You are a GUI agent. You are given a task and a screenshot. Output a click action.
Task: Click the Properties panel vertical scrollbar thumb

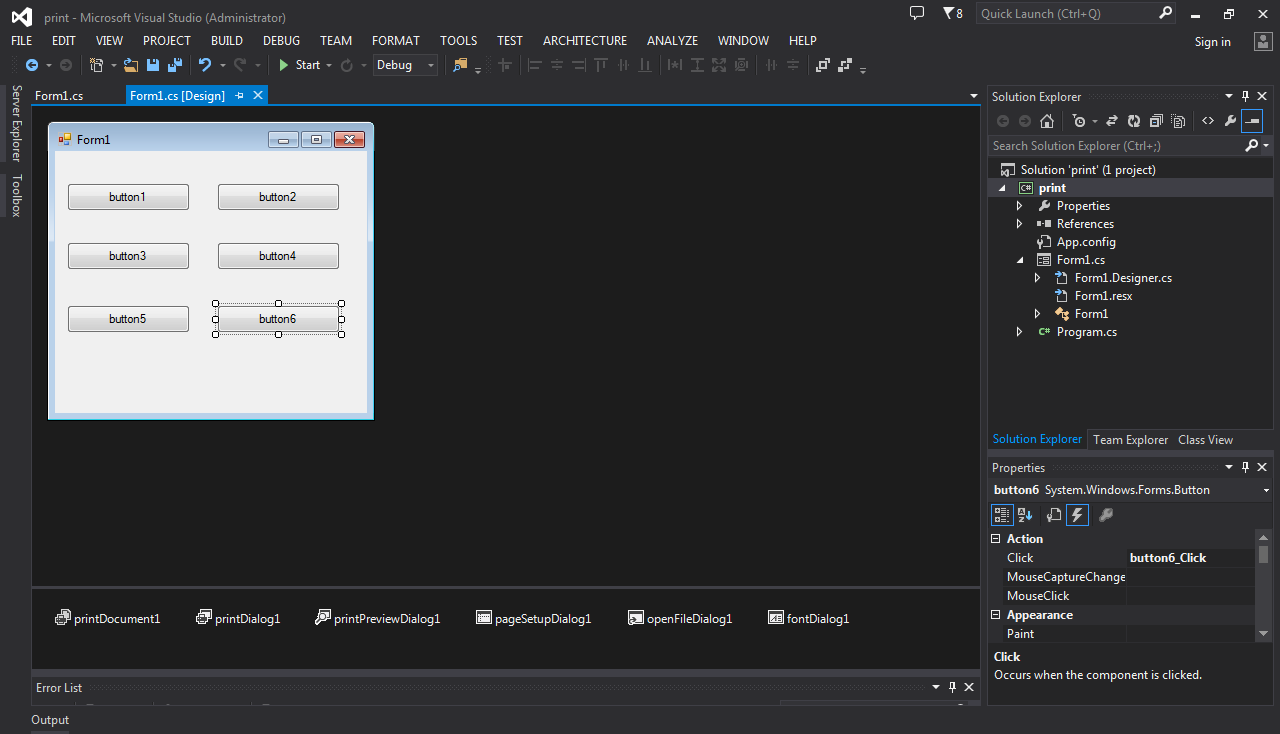point(1263,554)
